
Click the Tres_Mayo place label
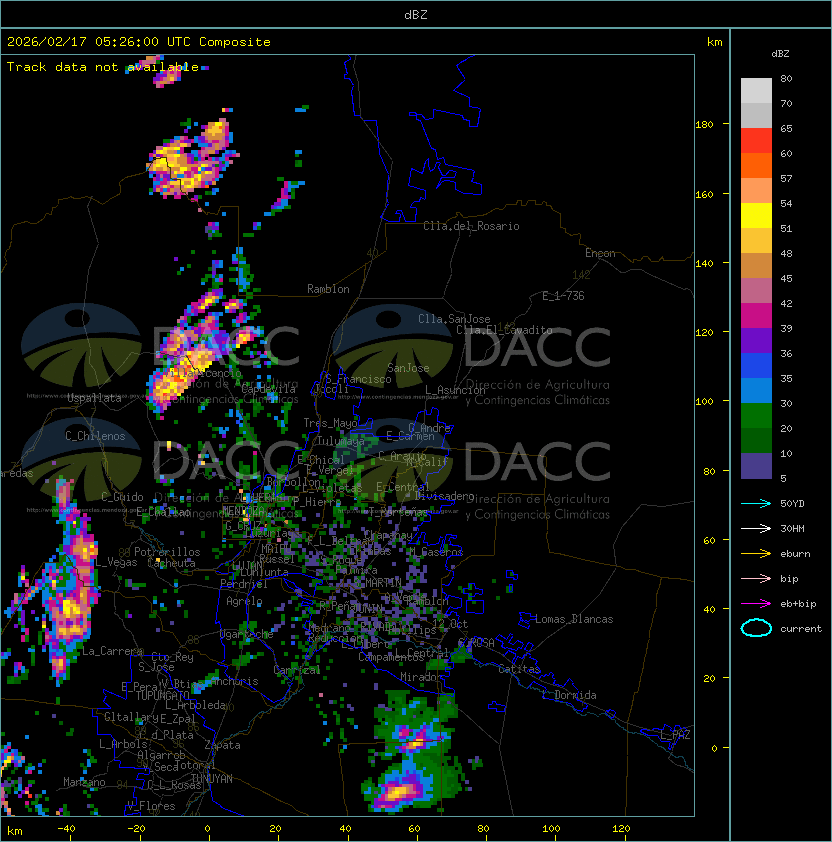[330, 423]
